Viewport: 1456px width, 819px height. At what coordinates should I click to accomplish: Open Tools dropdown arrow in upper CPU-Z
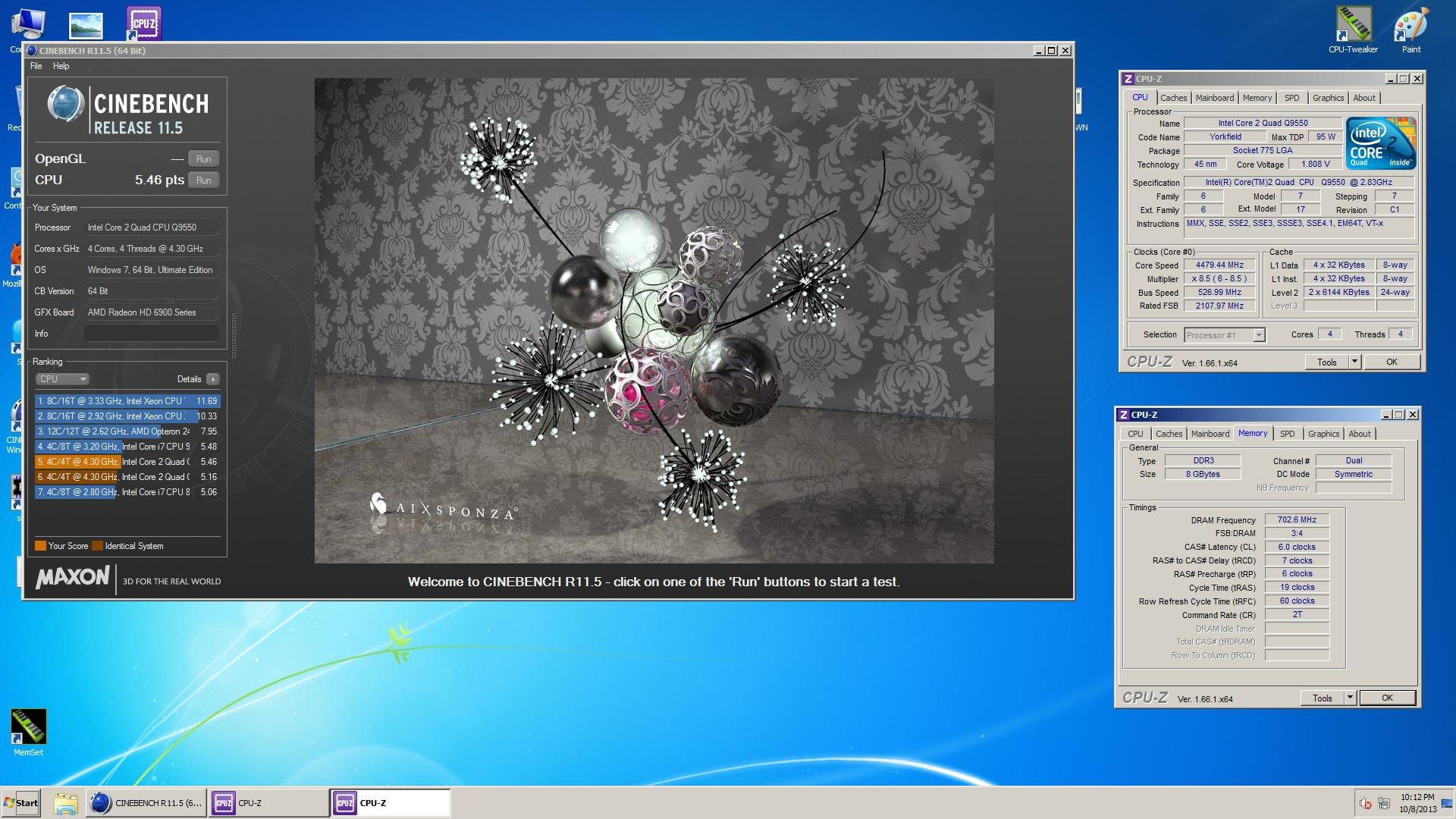click(x=1354, y=362)
